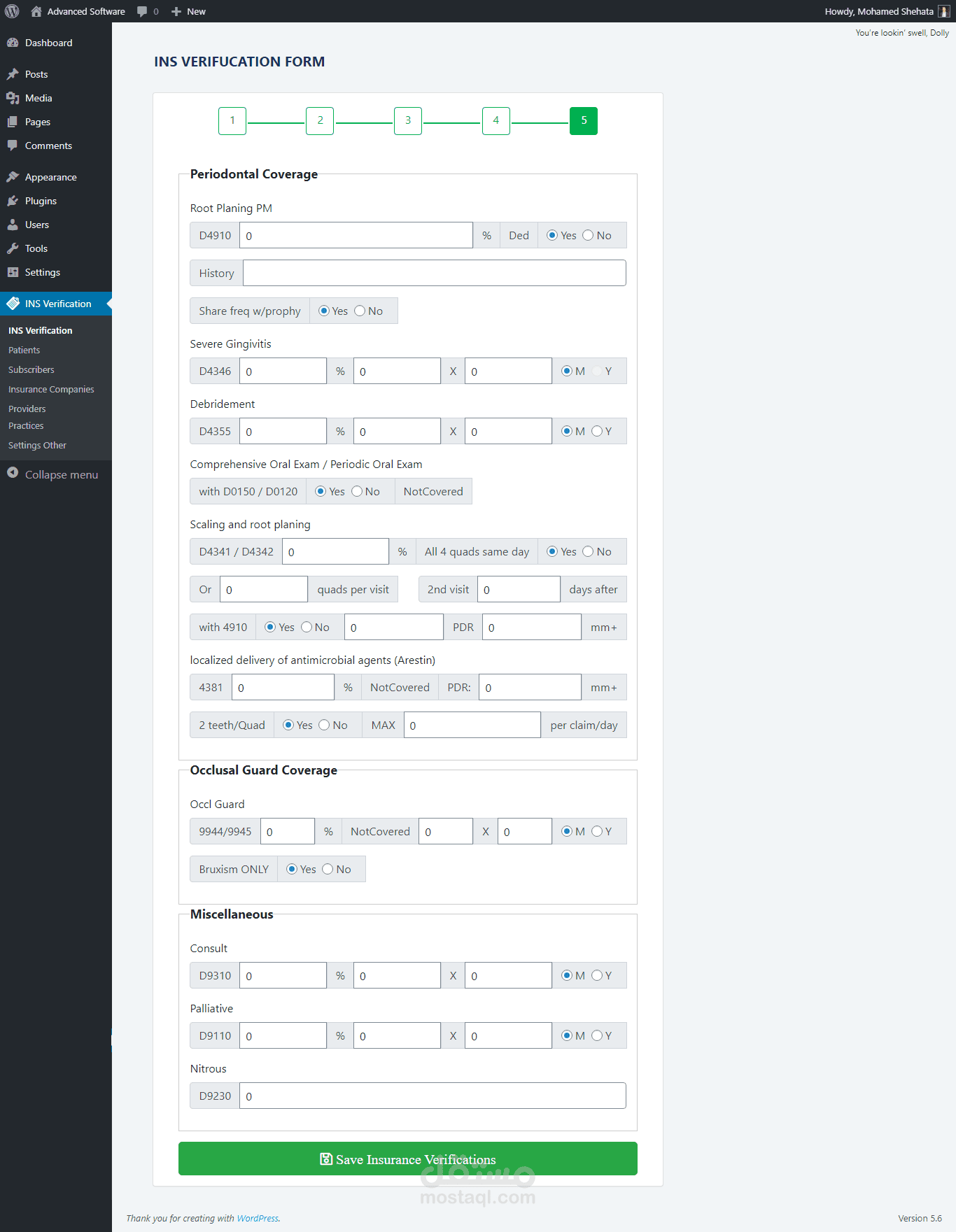Select No for D4910 Ded option
Image resolution: width=956 pixels, height=1232 pixels.
tap(588, 235)
